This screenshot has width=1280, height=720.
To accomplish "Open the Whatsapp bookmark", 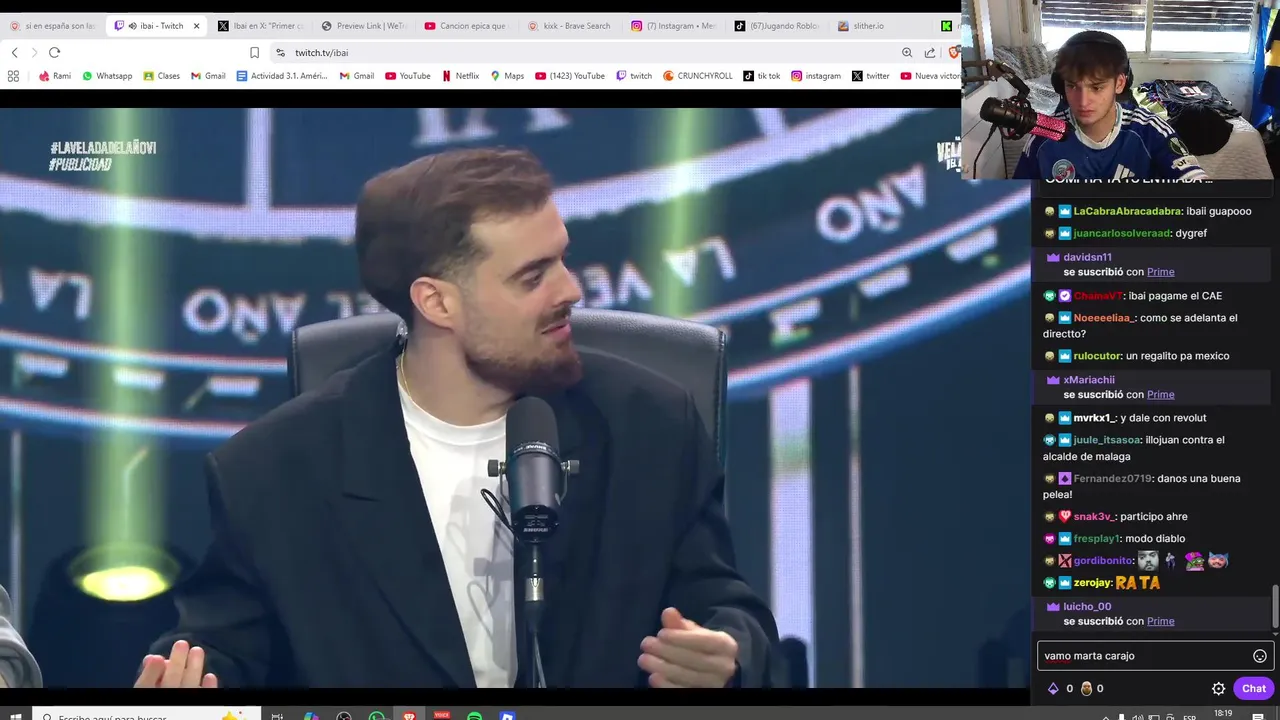I will pos(107,76).
